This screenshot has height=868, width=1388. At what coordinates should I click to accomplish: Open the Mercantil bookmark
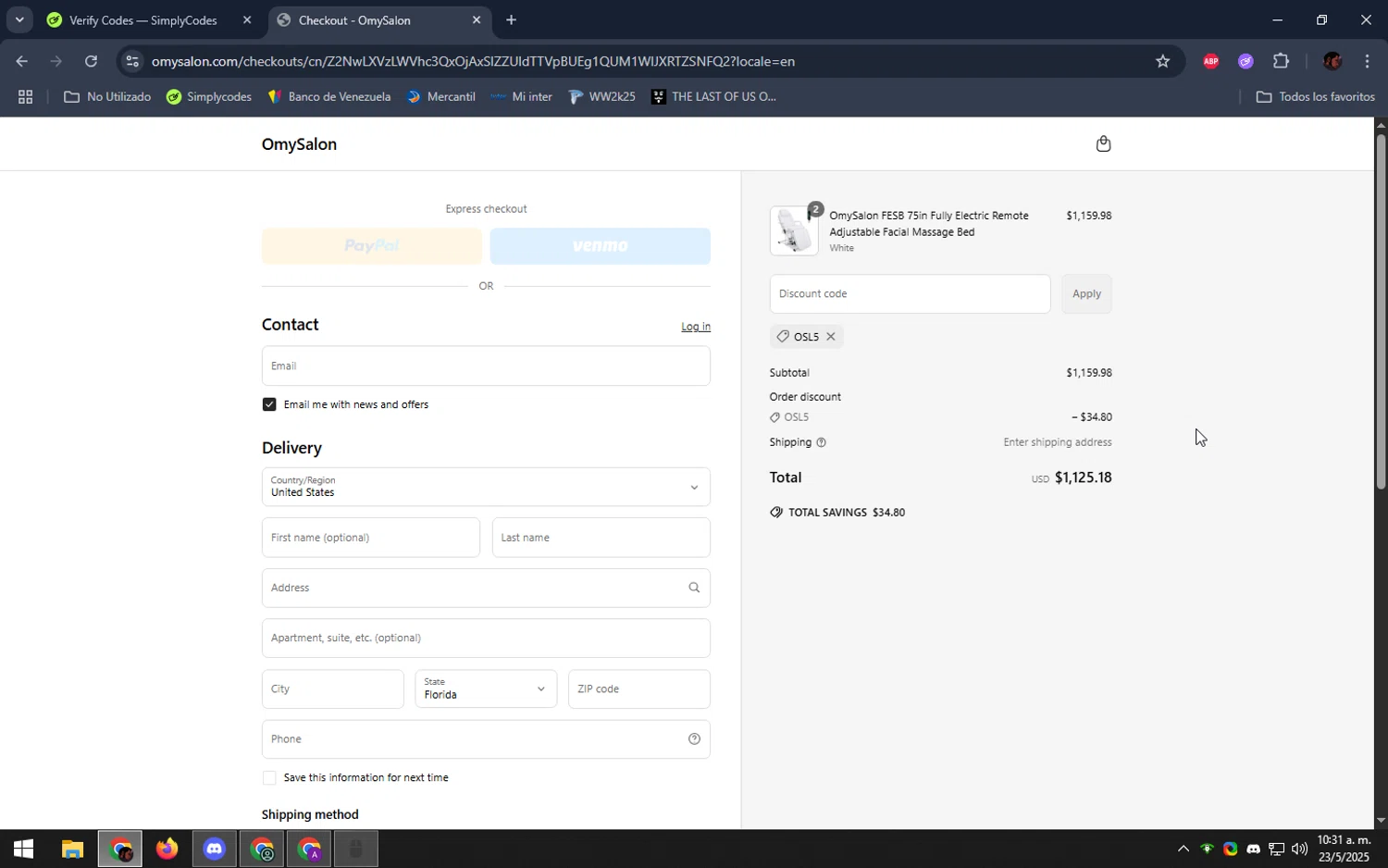[x=440, y=96]
